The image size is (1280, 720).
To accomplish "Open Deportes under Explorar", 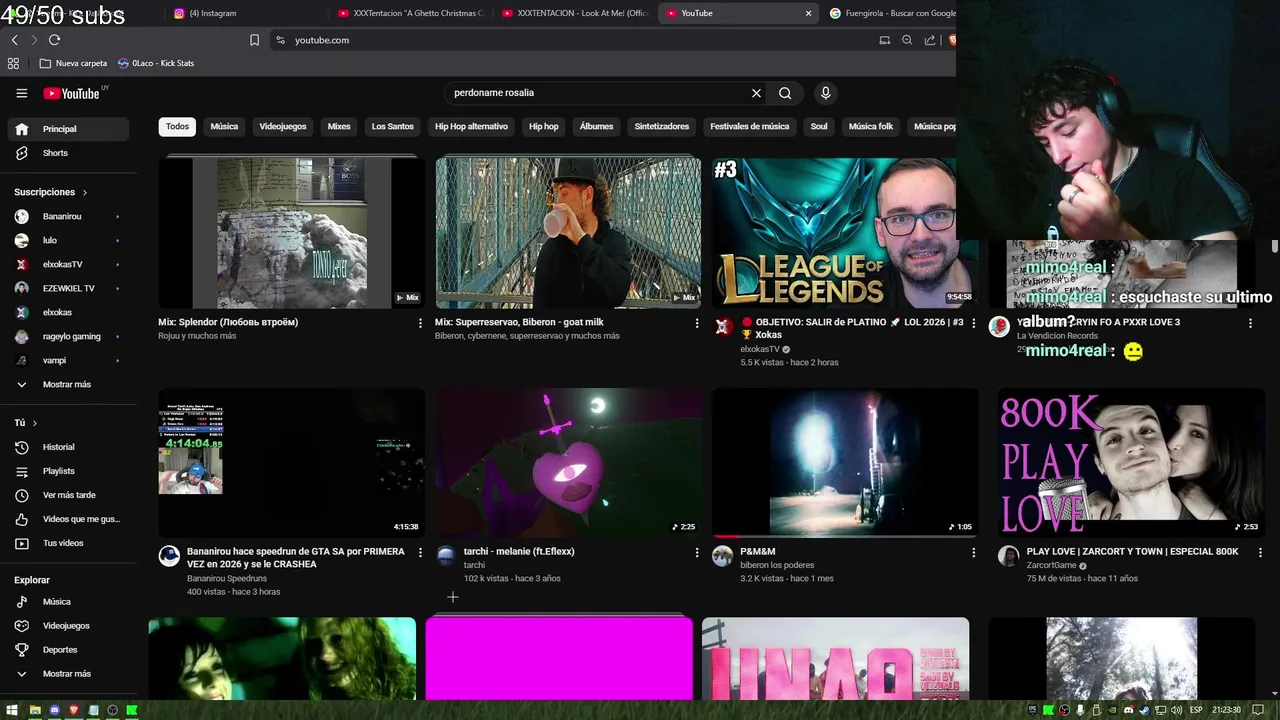I will pyautogui.click(x=68, y=650).
